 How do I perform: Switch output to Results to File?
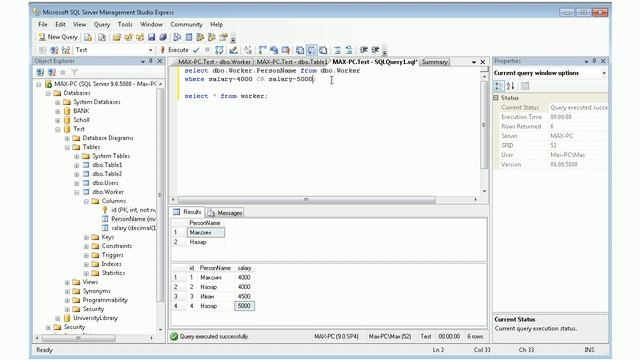pyautogui.click(x=323, y=50)
